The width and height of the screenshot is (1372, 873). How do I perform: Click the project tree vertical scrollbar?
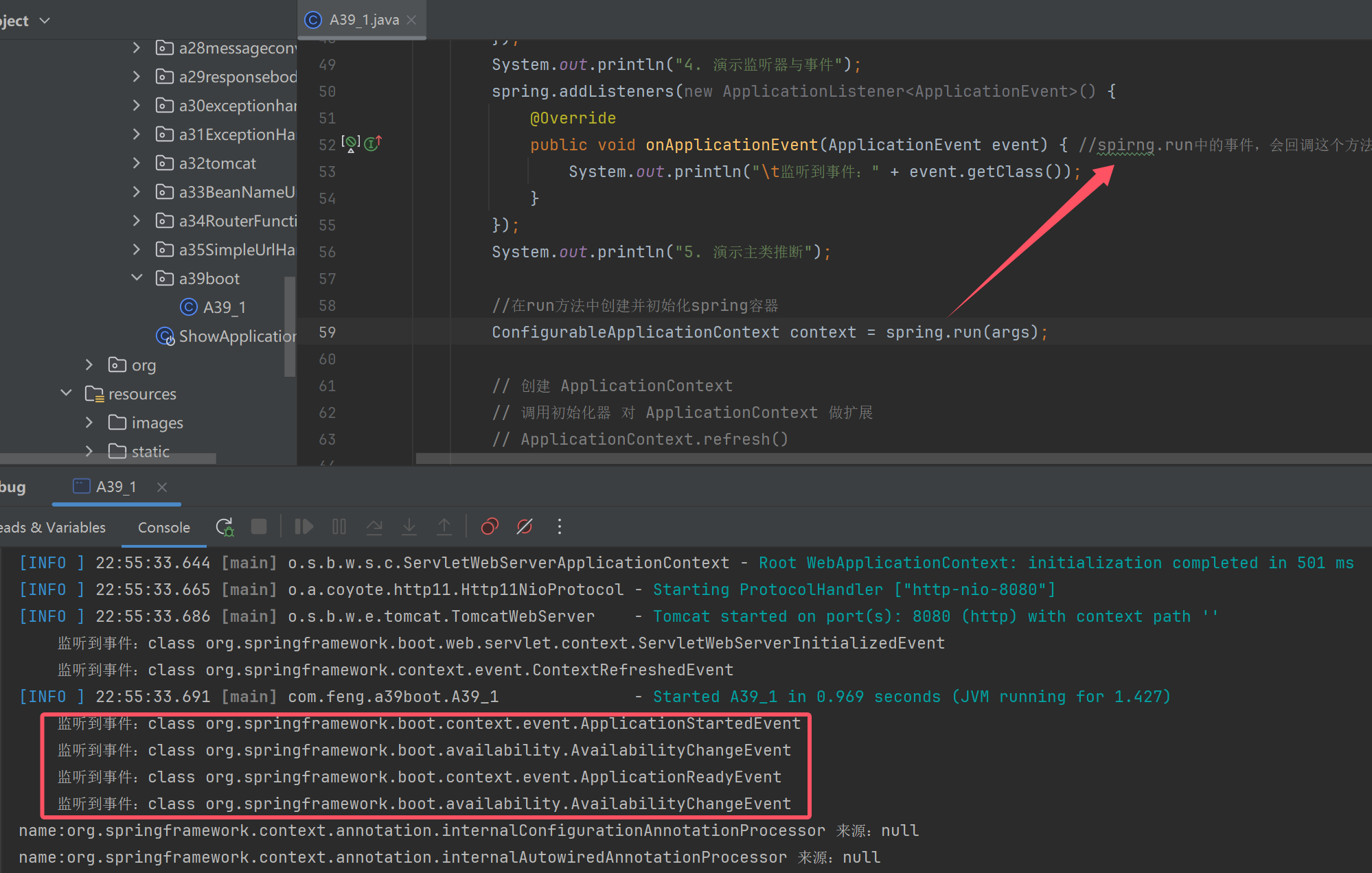(x=290, y=327)
